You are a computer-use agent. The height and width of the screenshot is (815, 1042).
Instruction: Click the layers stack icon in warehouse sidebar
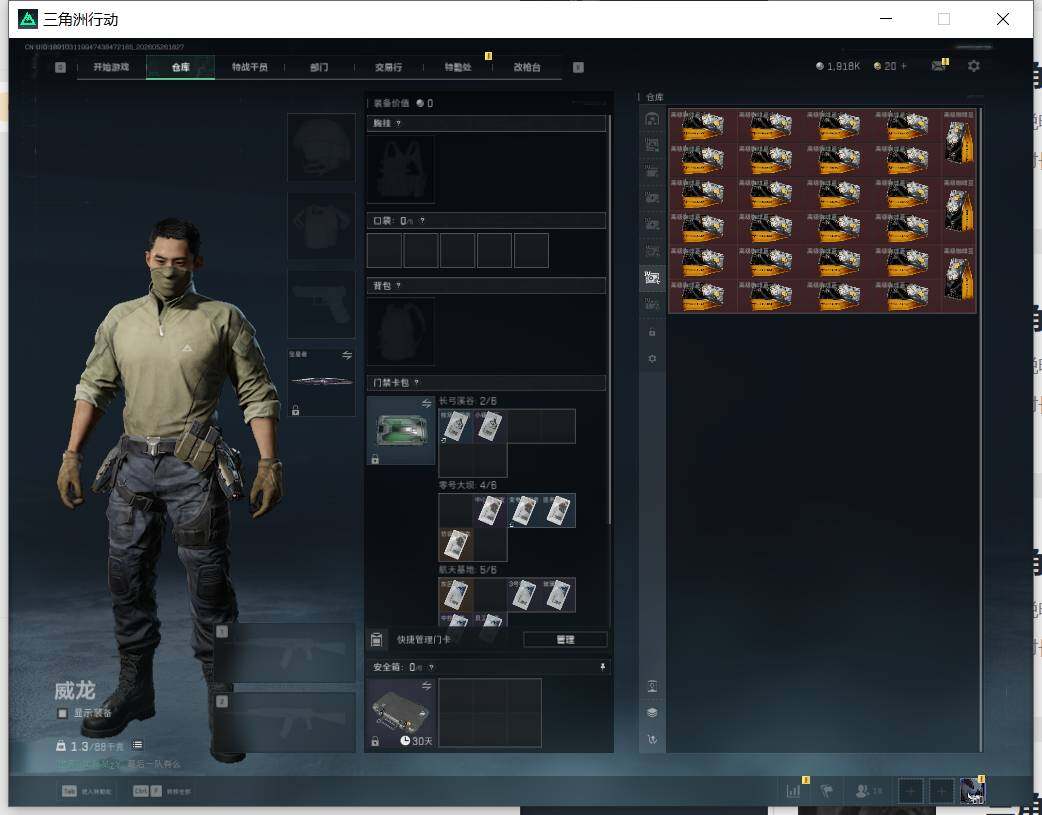pyautogui.click(x=652, y=713)
